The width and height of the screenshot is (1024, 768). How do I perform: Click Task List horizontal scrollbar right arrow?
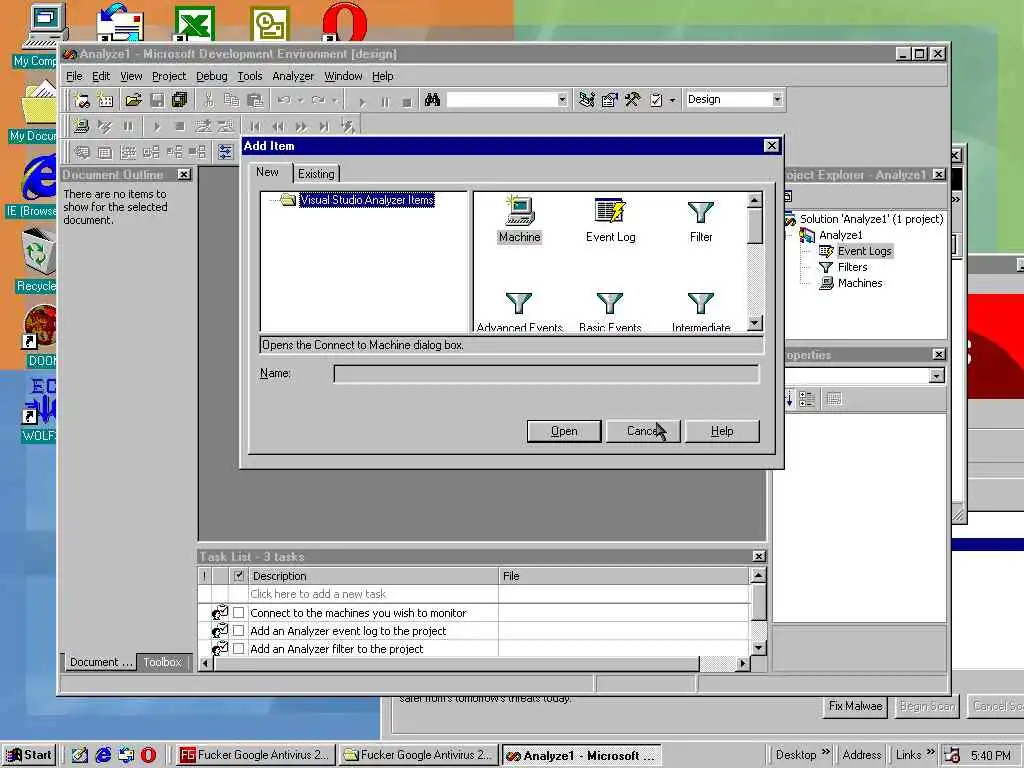click(x=743, y=664)
